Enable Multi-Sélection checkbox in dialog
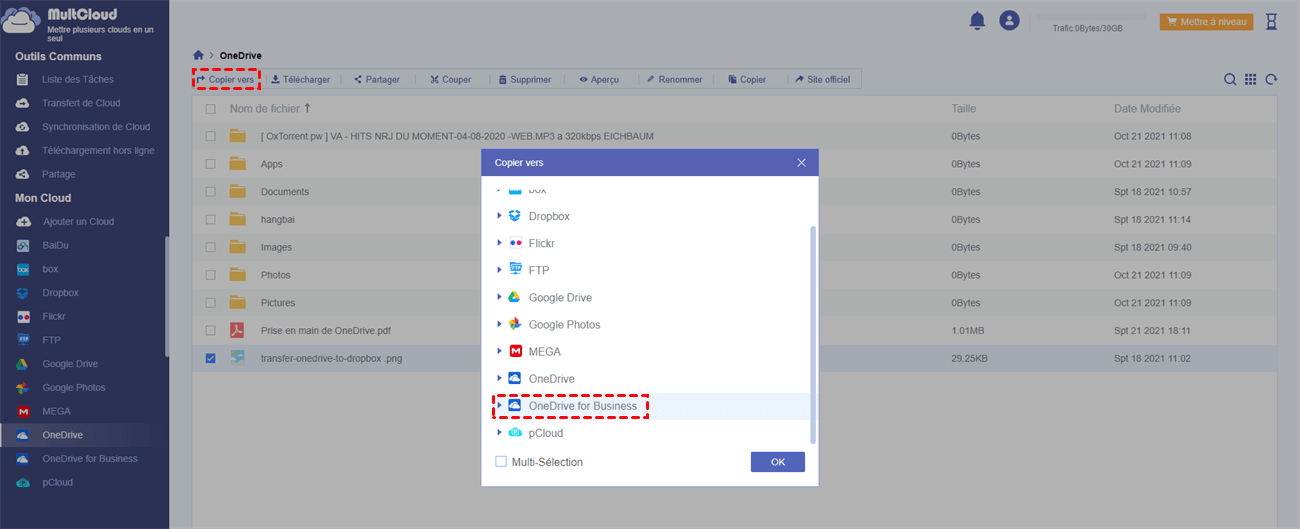This screenshot has width=1300, height=529. (x=501, y=462)
